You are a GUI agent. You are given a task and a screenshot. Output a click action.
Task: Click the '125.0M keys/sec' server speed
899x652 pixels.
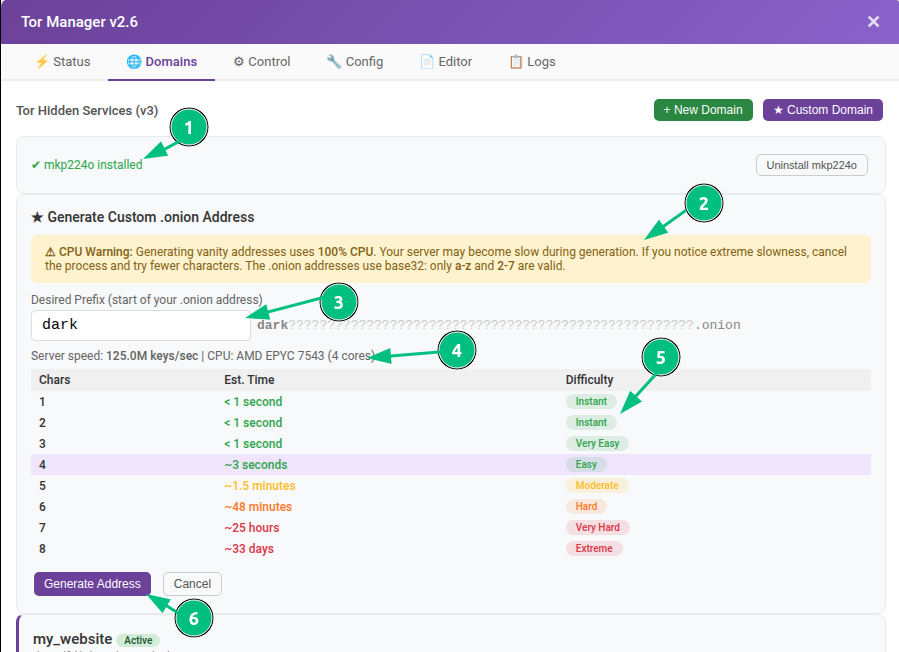click(152, 356)
